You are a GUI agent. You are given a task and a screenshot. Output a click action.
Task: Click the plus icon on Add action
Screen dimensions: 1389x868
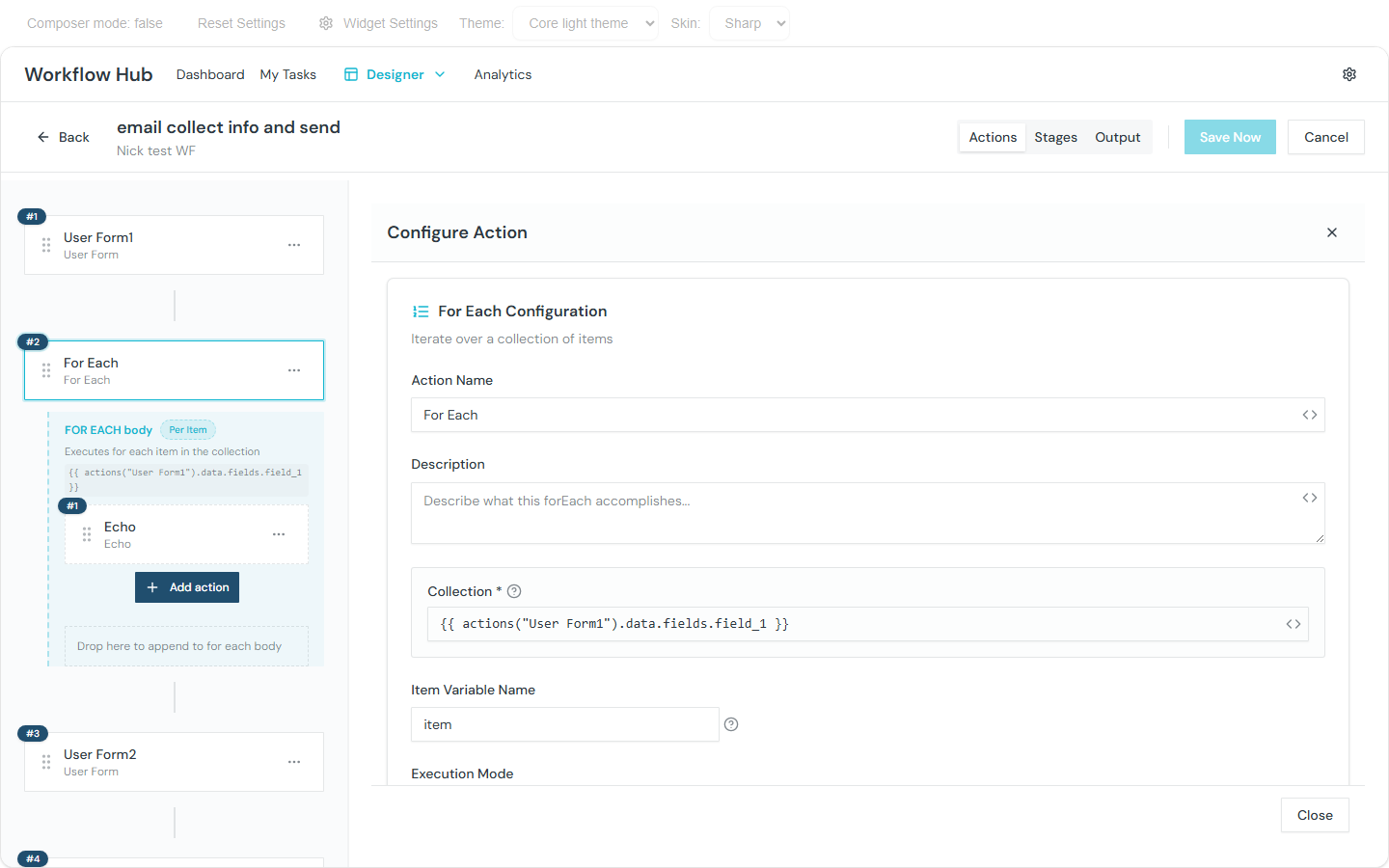point(152,587)
